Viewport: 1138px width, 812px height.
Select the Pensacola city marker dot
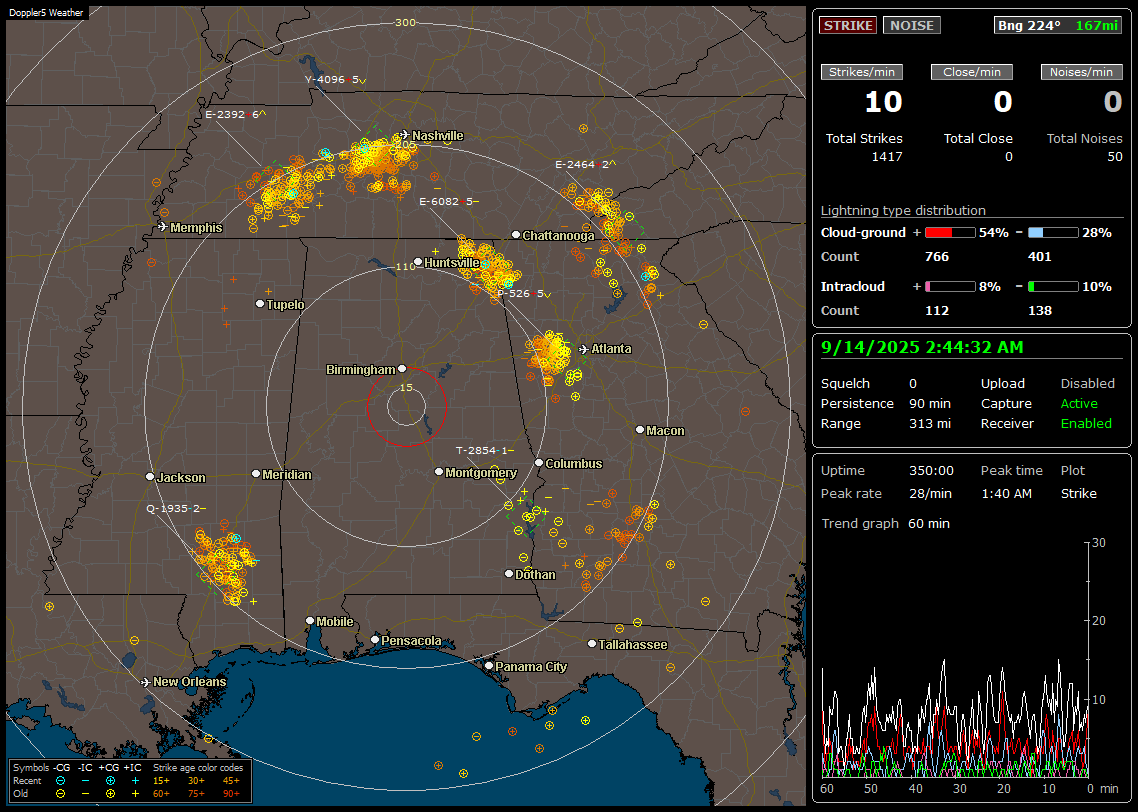[x=375, y=639]
